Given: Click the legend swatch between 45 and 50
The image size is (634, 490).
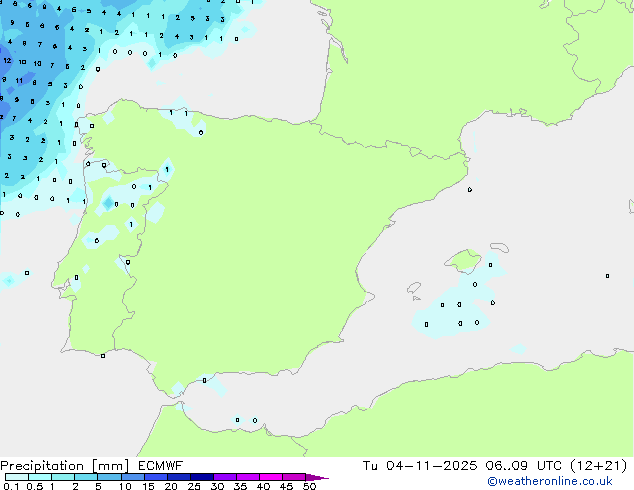Looking at the screenshot, I should 294,477.
